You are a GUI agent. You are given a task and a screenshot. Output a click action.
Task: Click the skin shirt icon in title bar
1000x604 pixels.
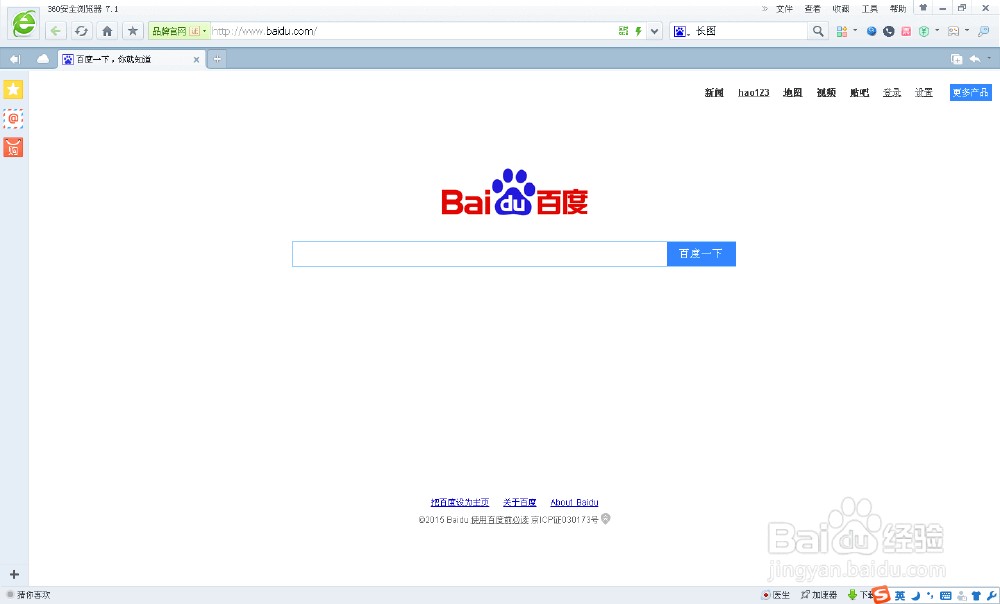point(923,8)
